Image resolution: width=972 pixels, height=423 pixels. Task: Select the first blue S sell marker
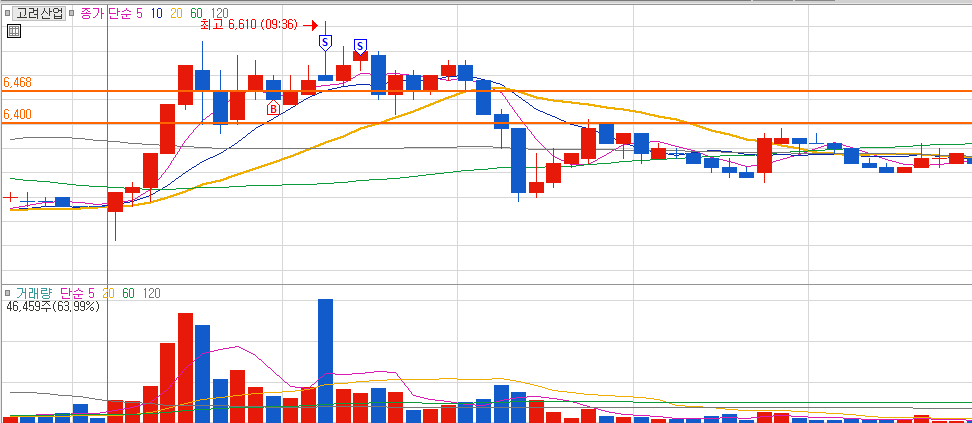pos(325,42)
